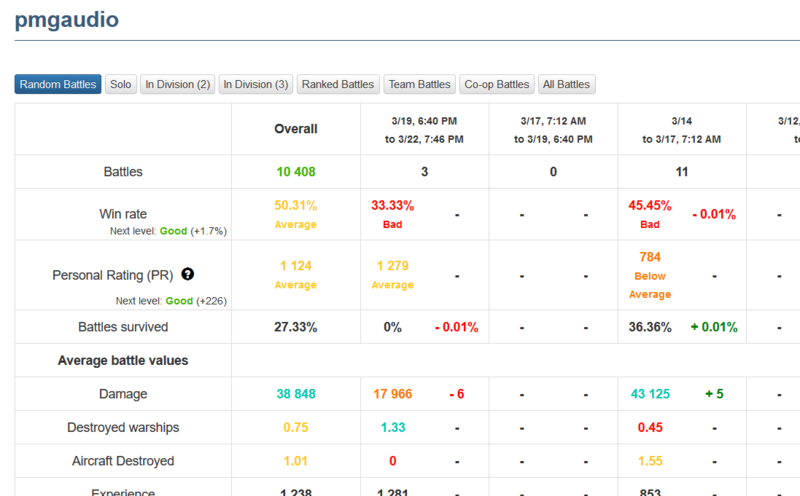
Task: Click the Destroyed warships row label
Action: (x=123, y=428)
